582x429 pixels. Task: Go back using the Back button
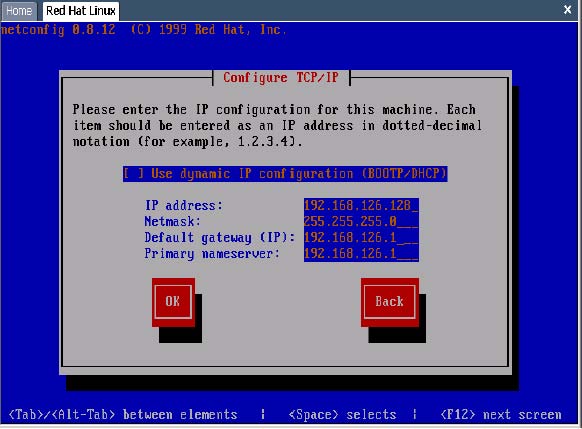pos(390,302)
